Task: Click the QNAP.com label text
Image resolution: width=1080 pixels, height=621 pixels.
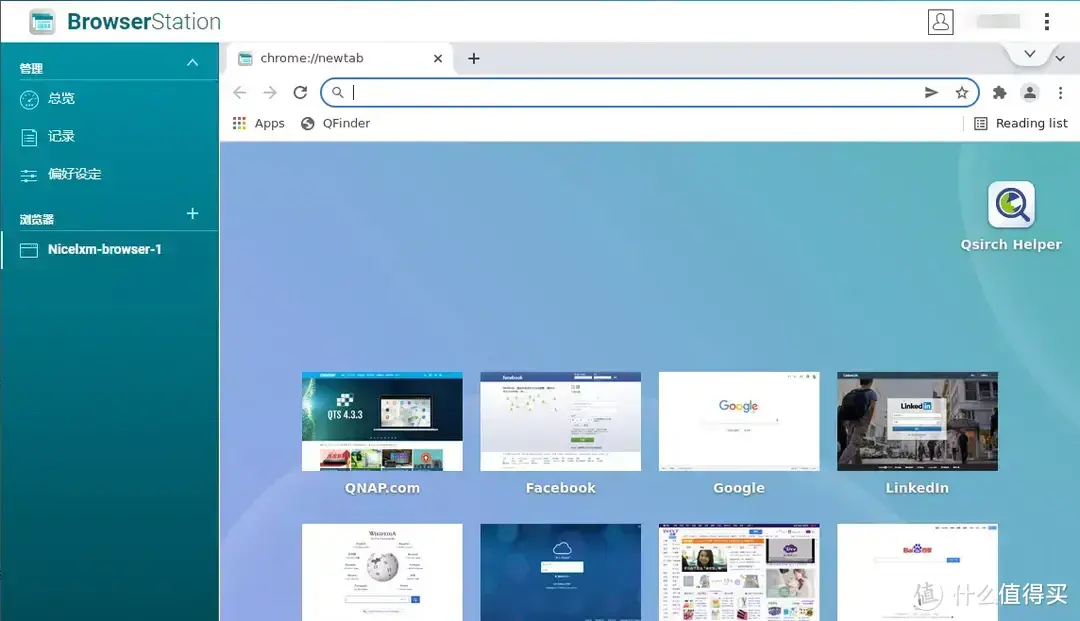Action: 382,487
